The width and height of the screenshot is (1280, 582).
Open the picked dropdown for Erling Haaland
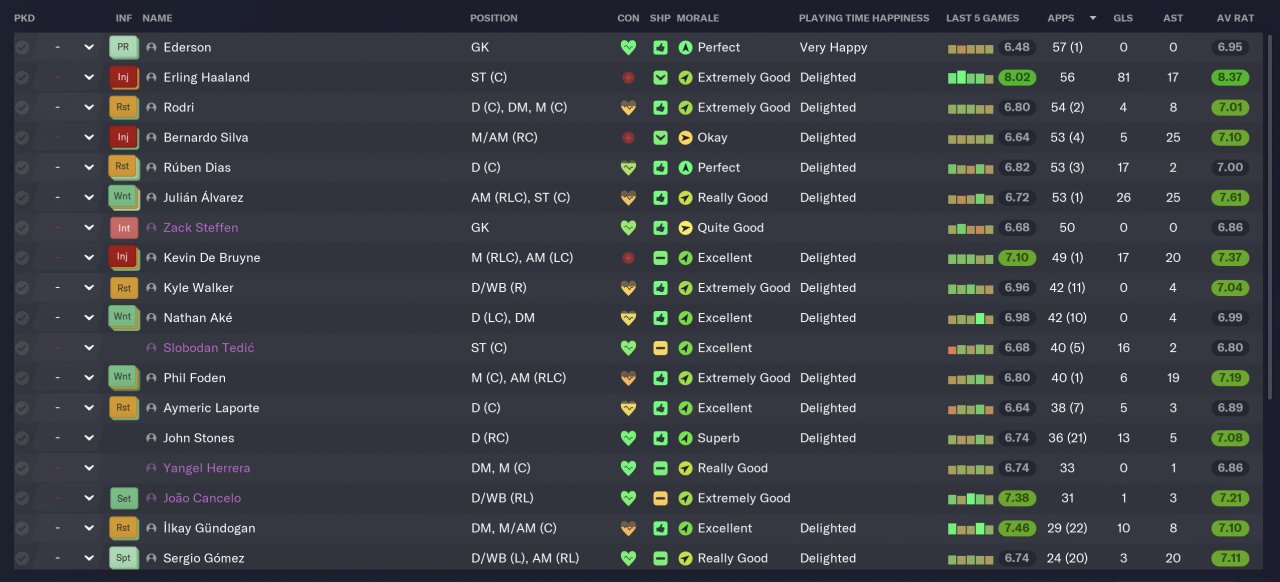click(x=89, y=77)
